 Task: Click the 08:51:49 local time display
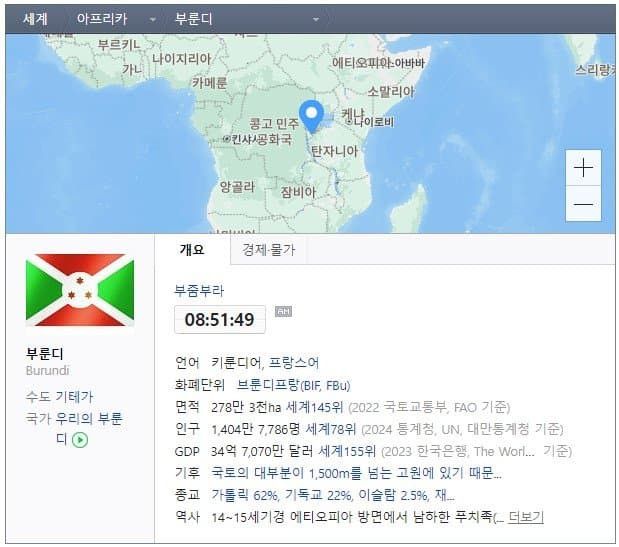point(219,320)
